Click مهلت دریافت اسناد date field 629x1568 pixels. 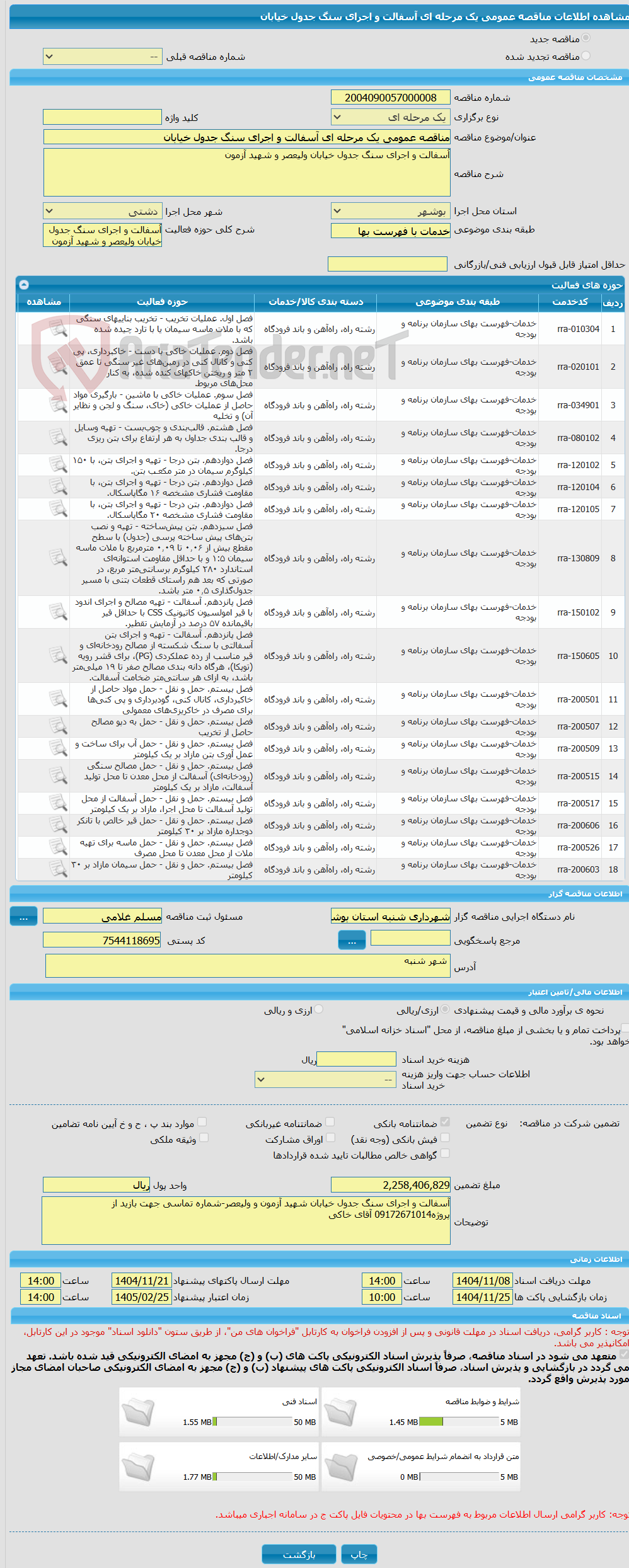(x=483, y=1281)
